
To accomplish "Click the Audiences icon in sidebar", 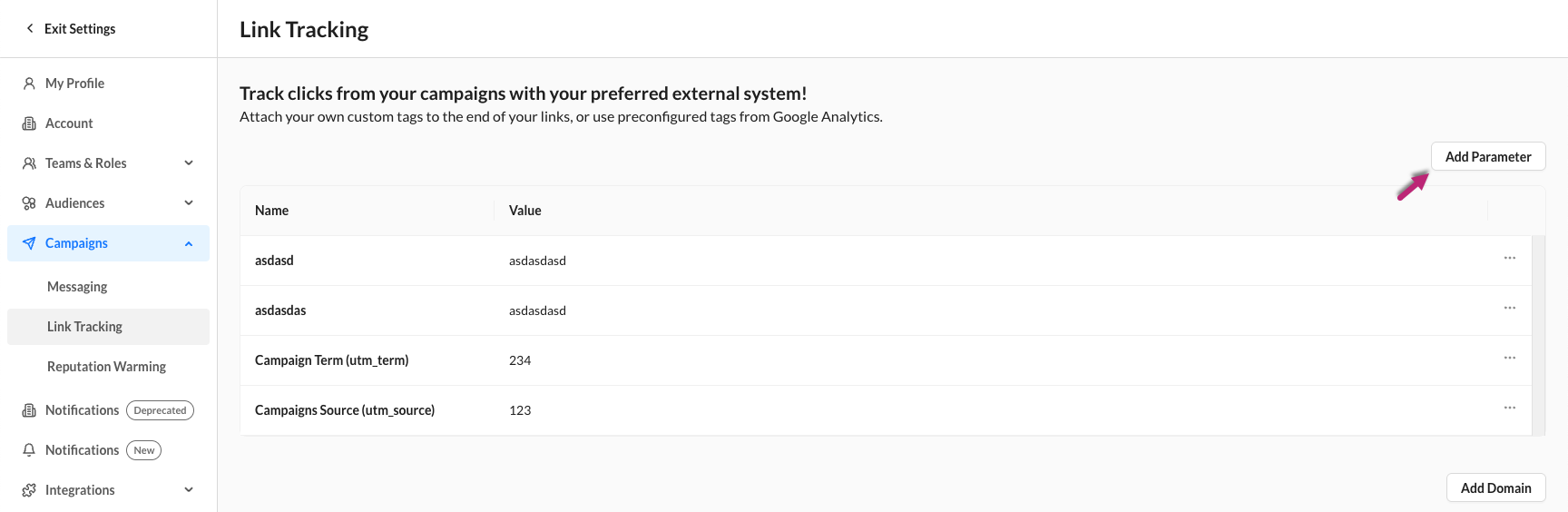I will pyautogui.click(x=29, y=203).
